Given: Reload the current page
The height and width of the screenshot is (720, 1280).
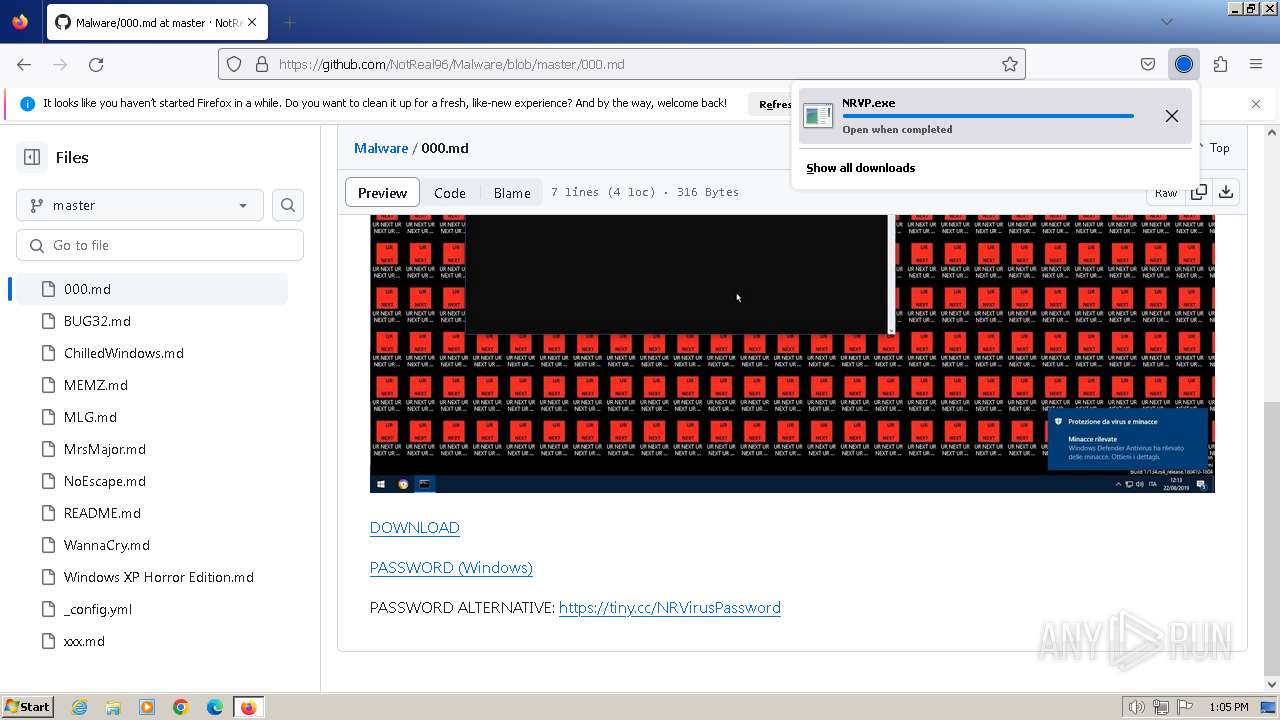Looking at the screenshot, I should click(96, 64).
